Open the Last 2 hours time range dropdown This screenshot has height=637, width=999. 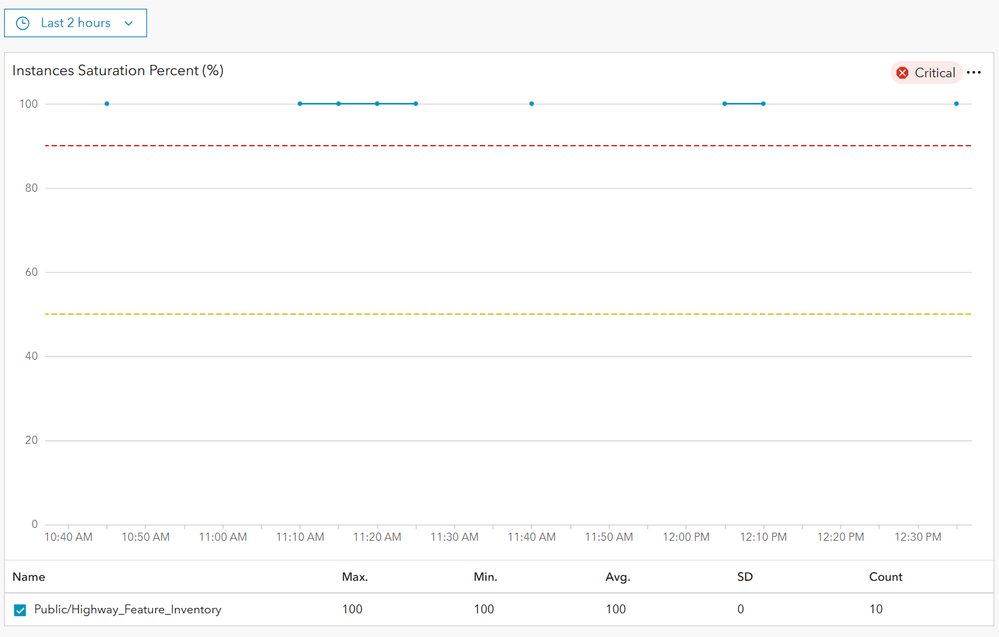coord(76,23)
